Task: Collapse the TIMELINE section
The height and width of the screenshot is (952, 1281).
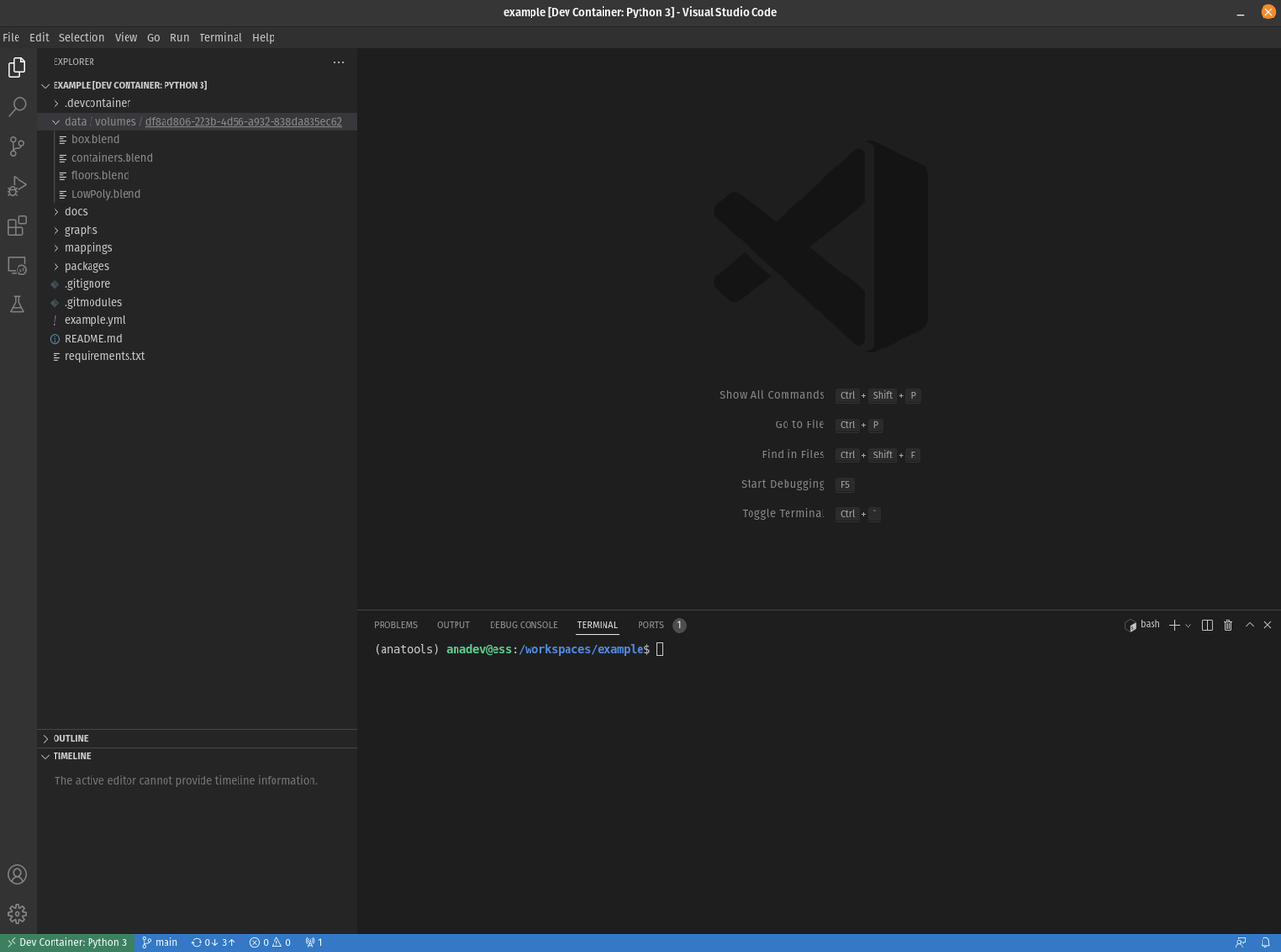Action: pyautogui.click(x=71, y=756)
